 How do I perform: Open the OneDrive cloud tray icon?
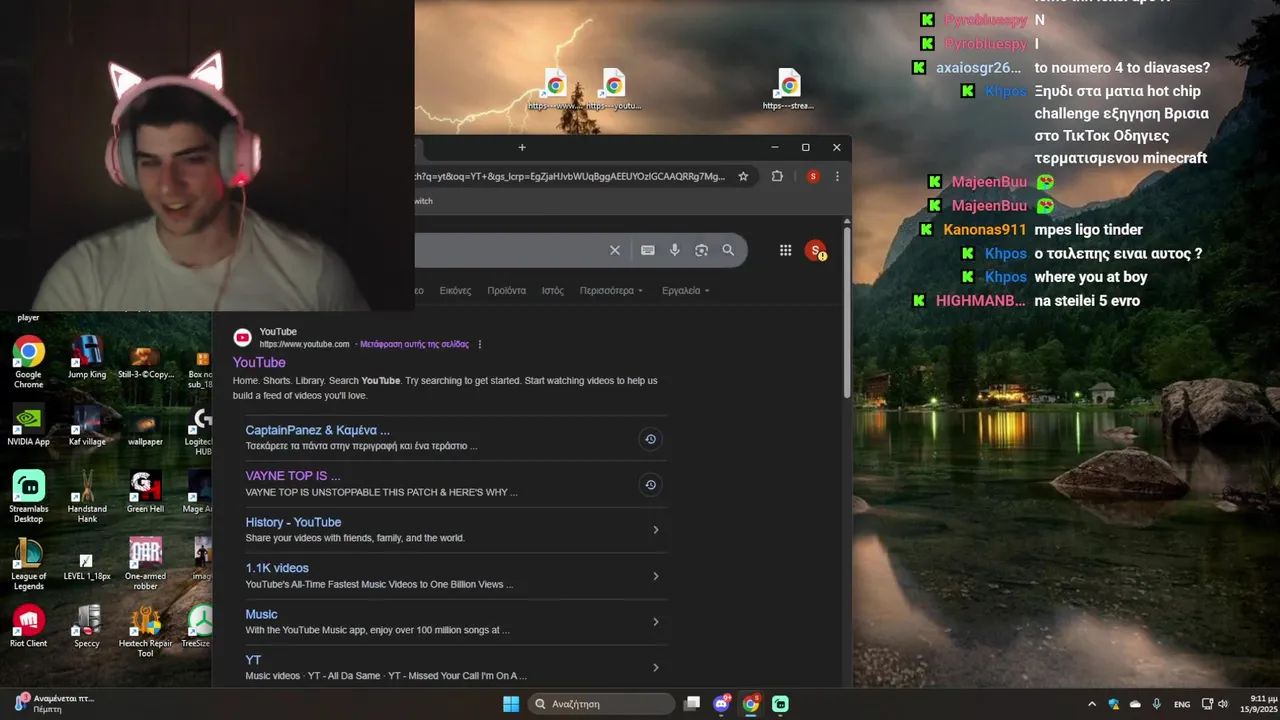(1135, 704)
